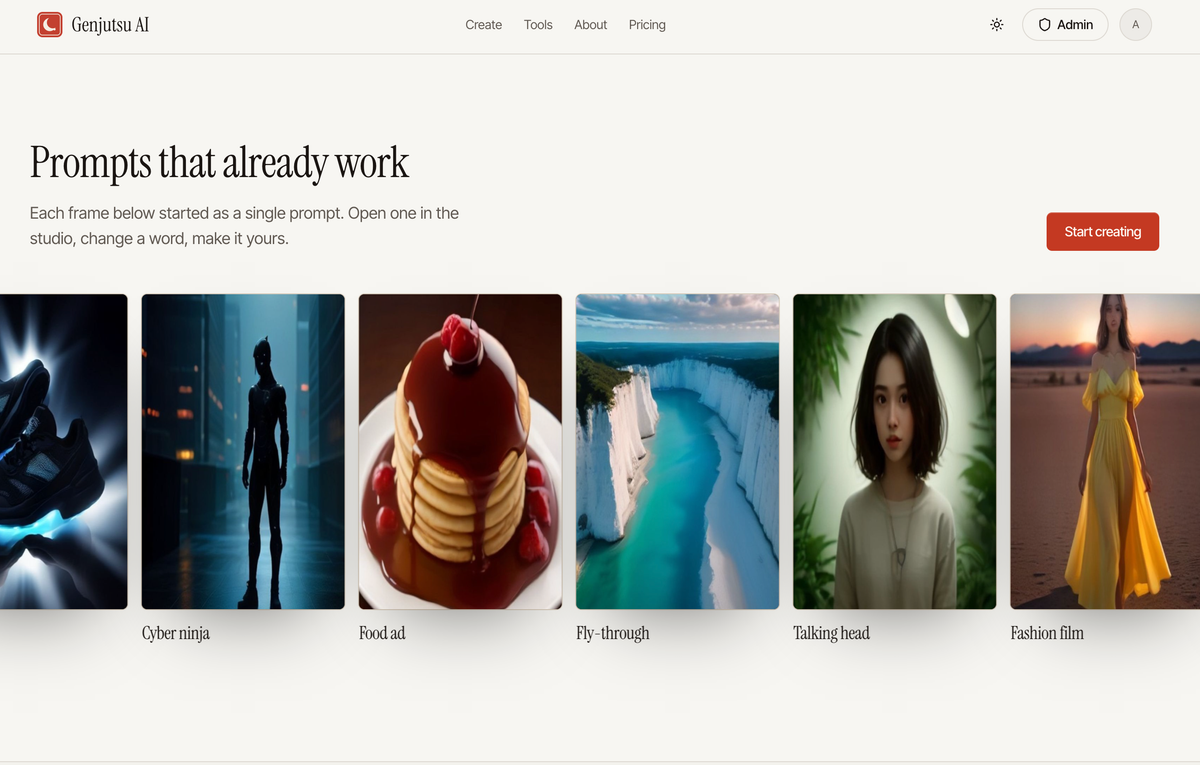Open the Pricing page
Screen dimensions: 1200x765
647,25
